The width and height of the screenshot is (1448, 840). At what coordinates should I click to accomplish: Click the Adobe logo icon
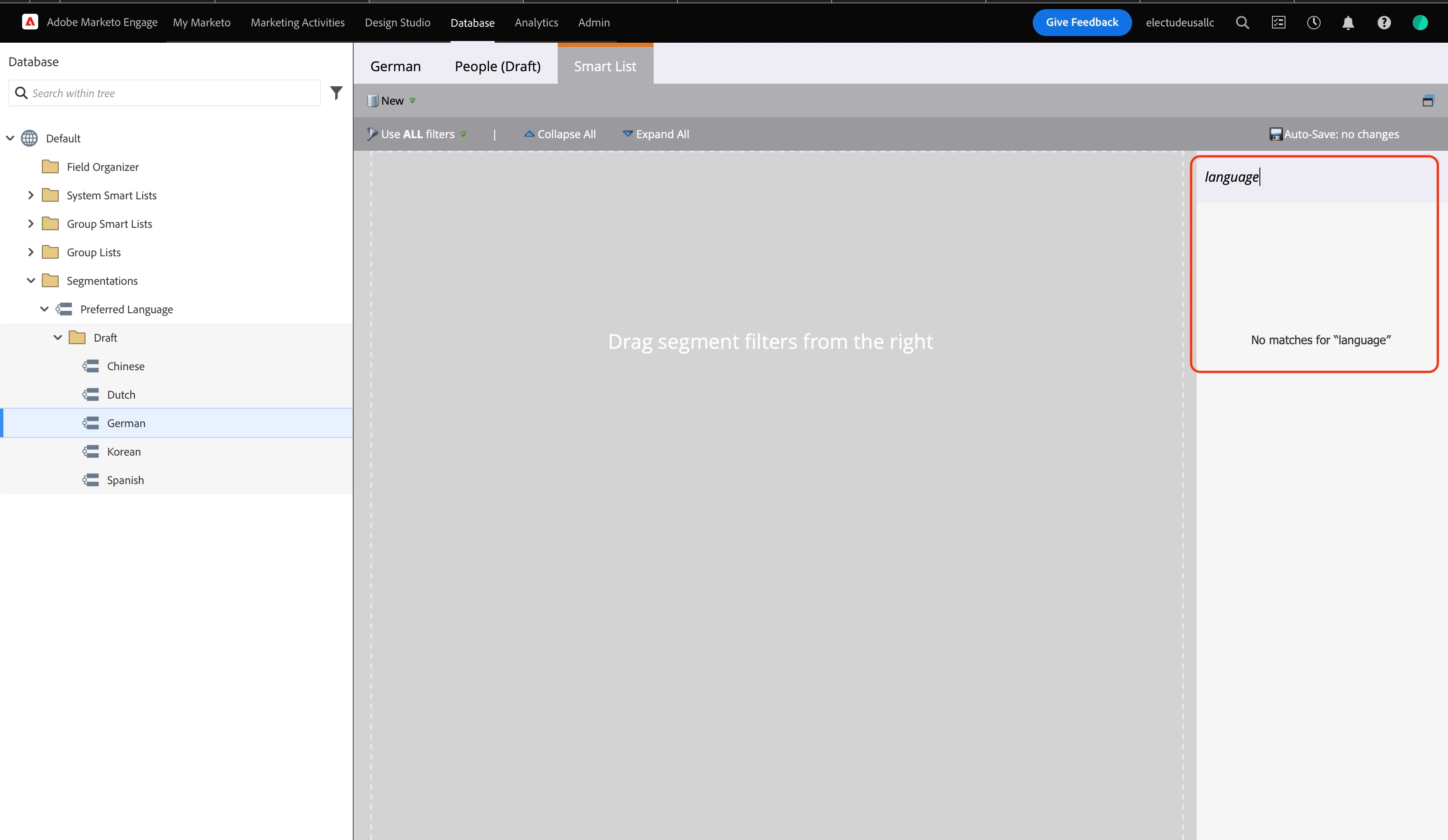[30, 22]
